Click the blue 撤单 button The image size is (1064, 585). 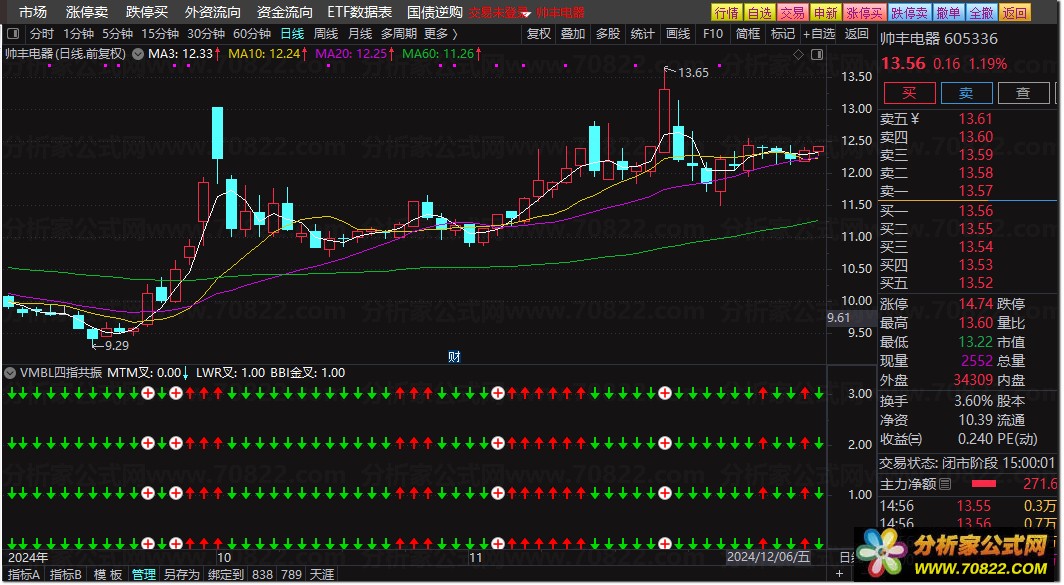948,12
